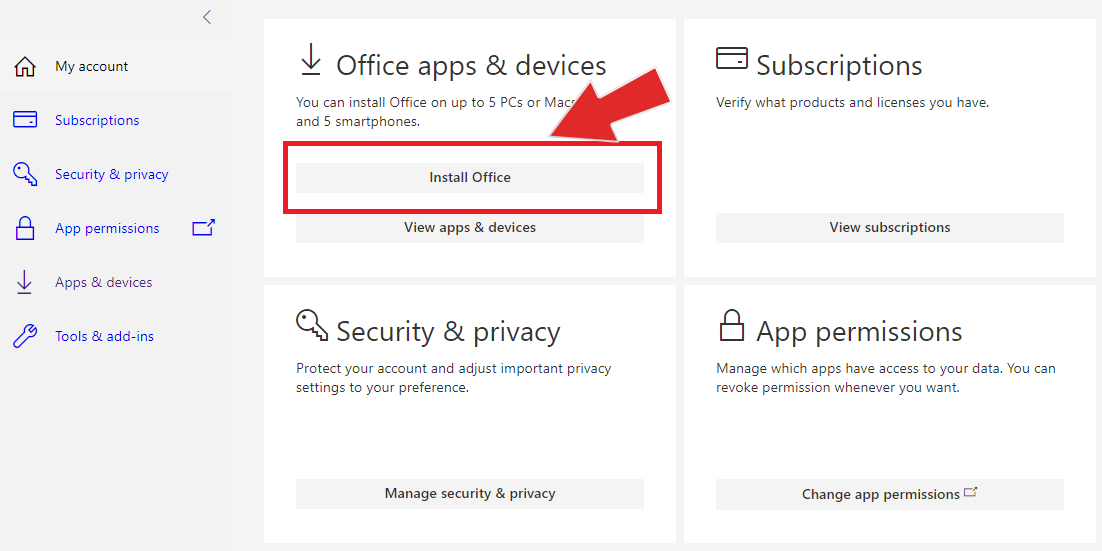Open Tools & add-ins in sidebar
The image size is (1102, 551).
point(105,337)
